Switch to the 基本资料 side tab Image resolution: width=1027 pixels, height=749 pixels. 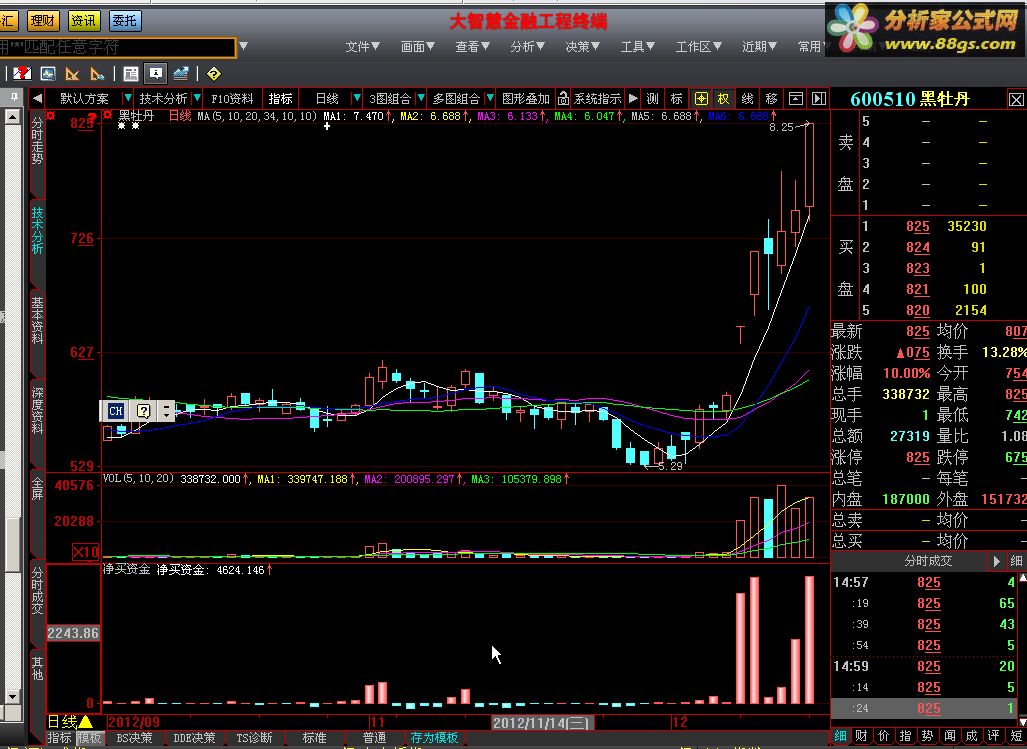pyautogui.click(x=38, y=321)
